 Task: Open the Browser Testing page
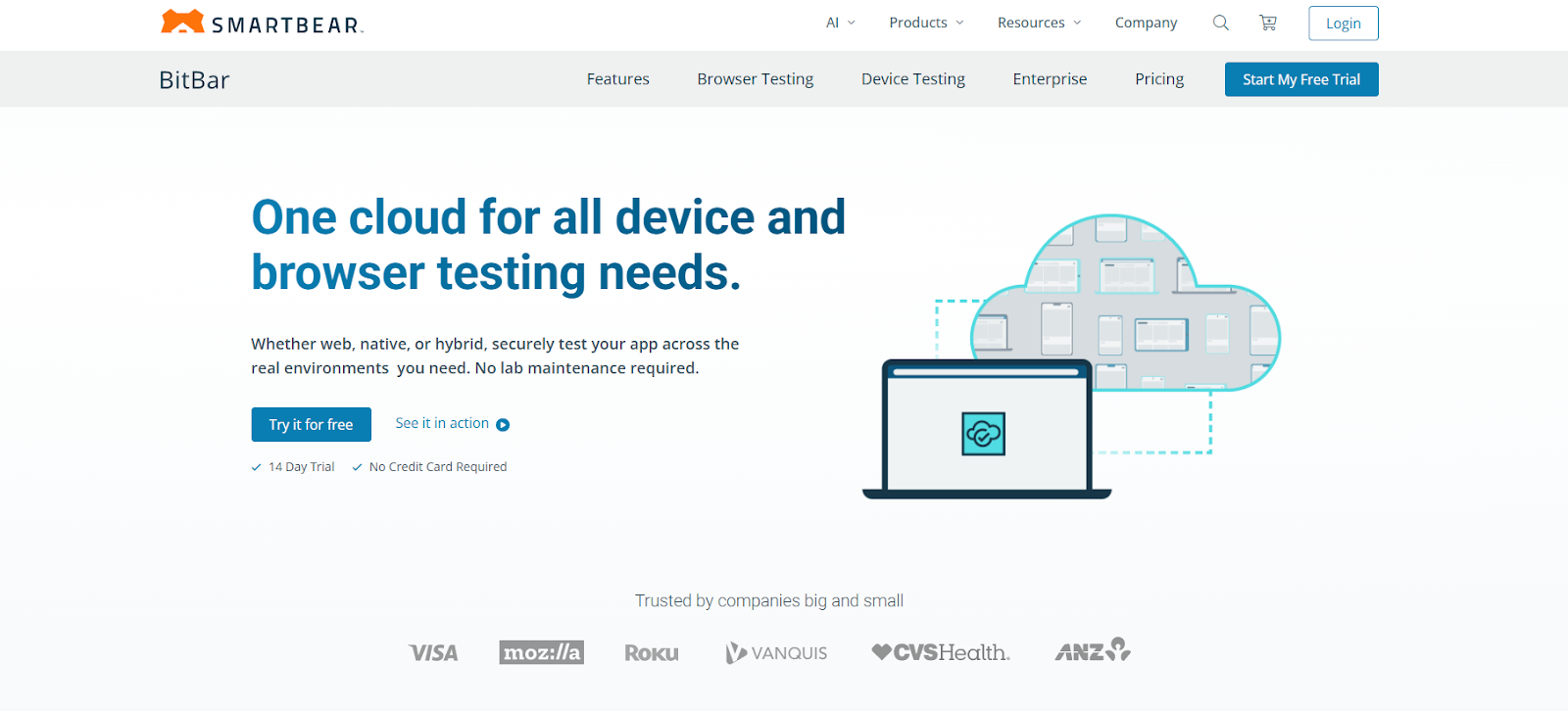(755, 79)
